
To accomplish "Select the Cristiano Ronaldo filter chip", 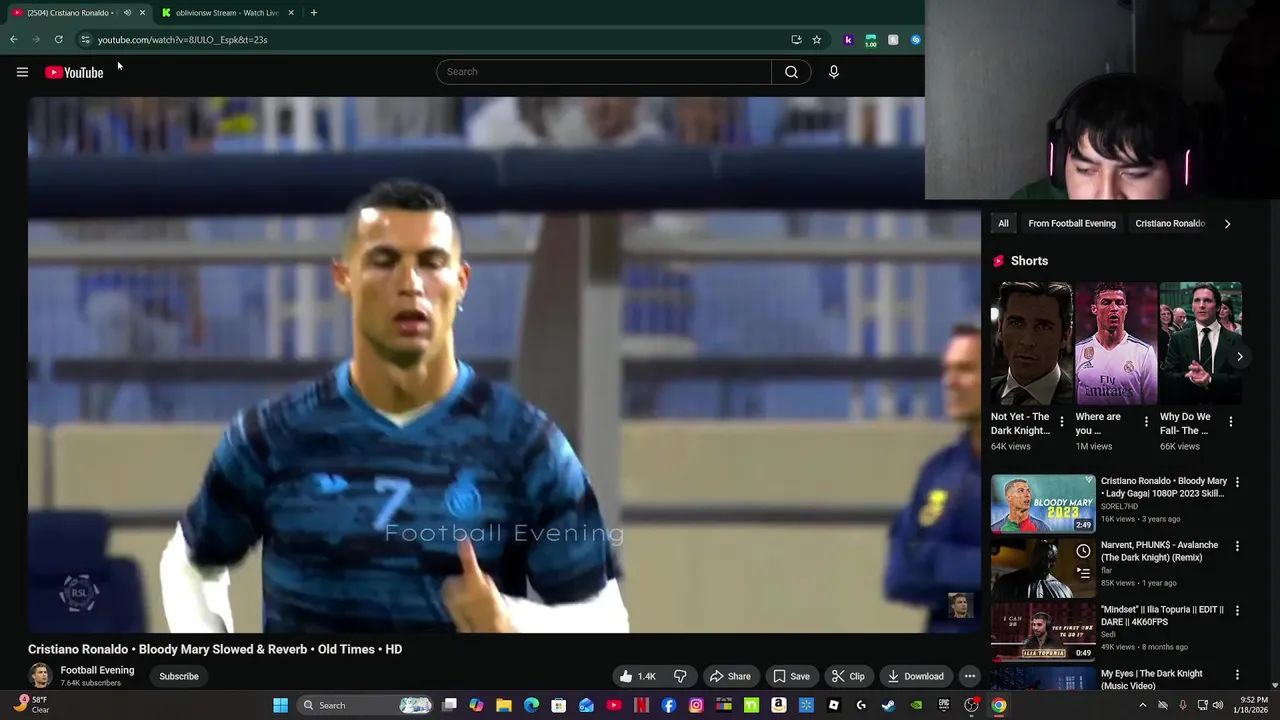I will click(1170, 223).
